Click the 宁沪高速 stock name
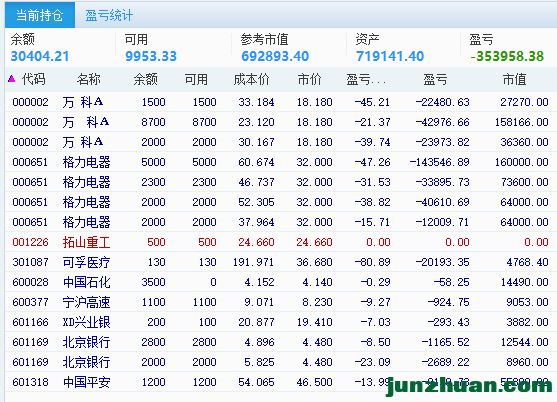The width and height of the screenshot is (557, 402). coord(86,302)
